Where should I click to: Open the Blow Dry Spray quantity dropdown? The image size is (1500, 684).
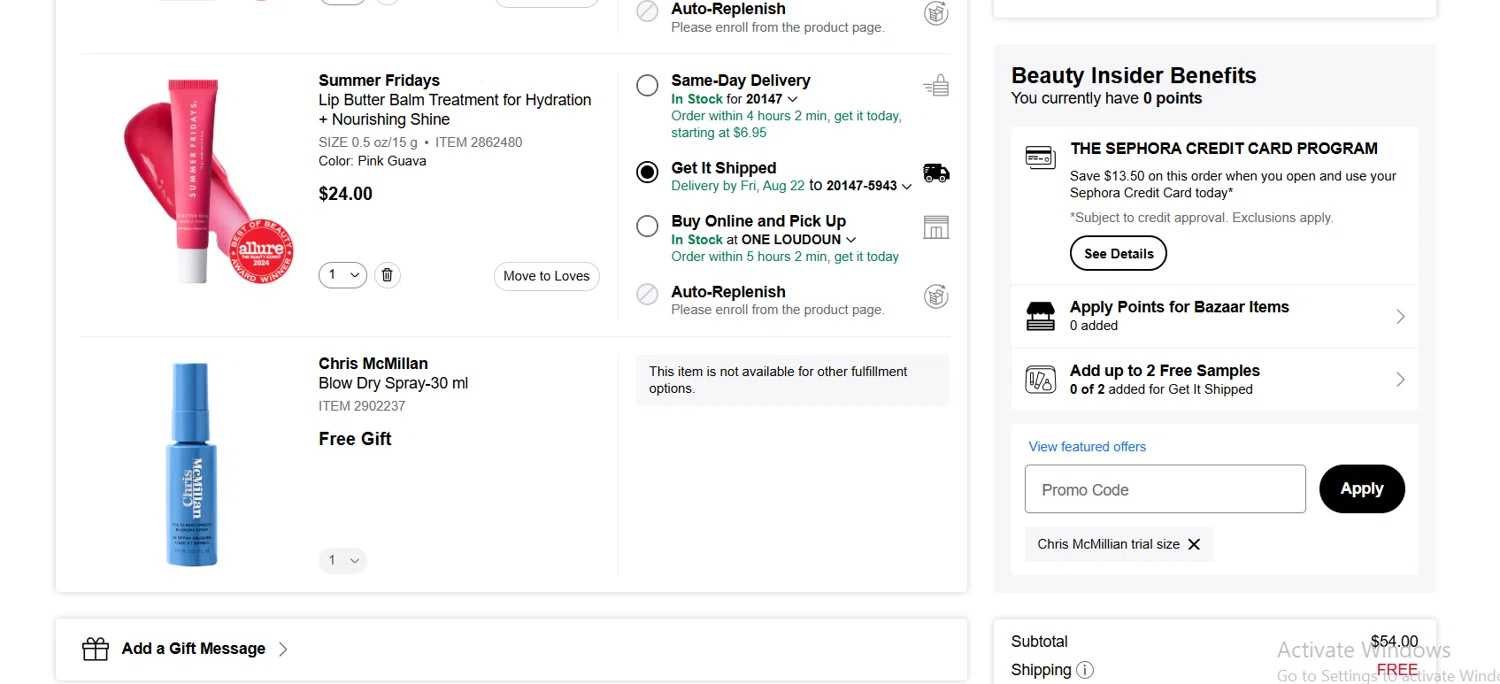point(343,560)
